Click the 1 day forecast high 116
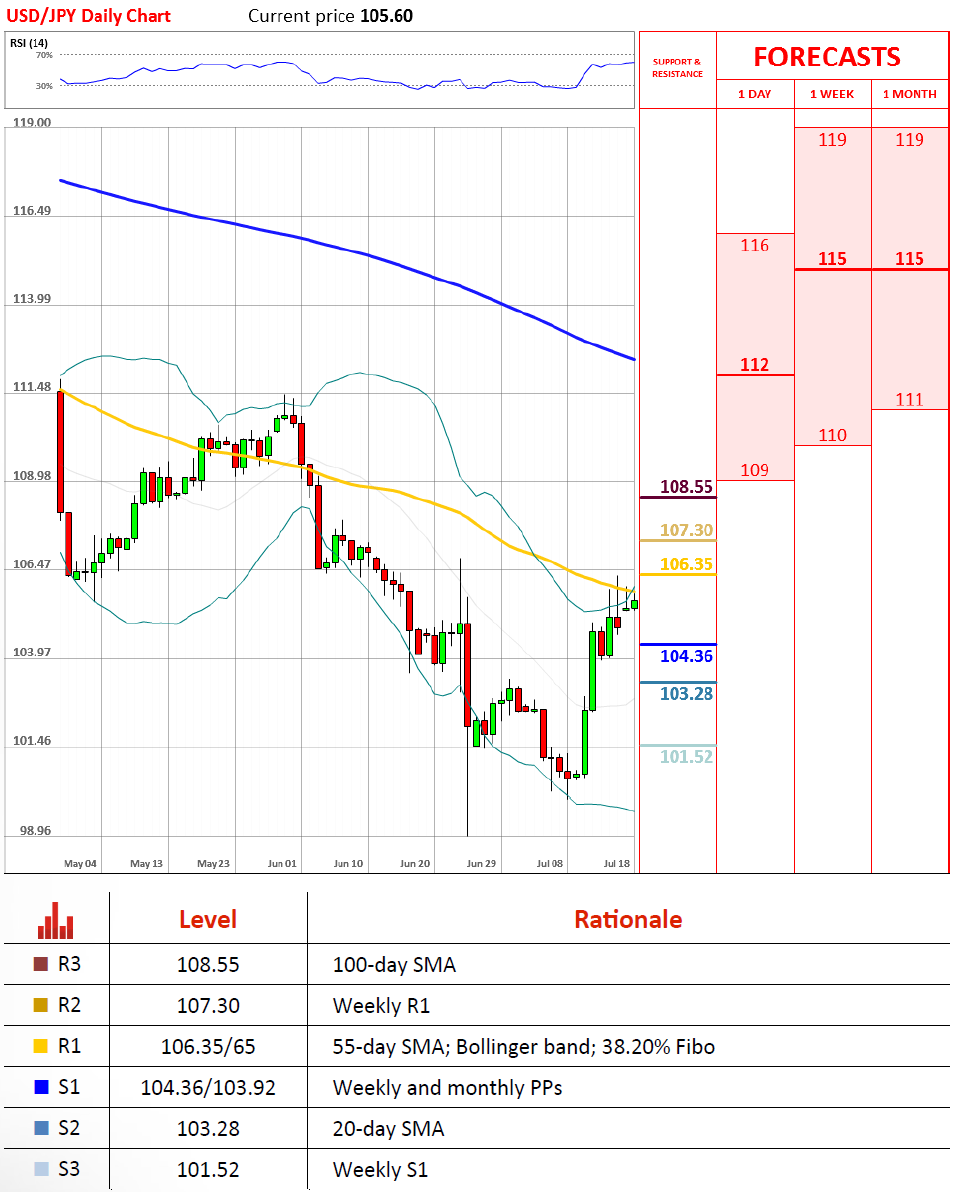This screenshot has height=1192, width=961. 754,246
